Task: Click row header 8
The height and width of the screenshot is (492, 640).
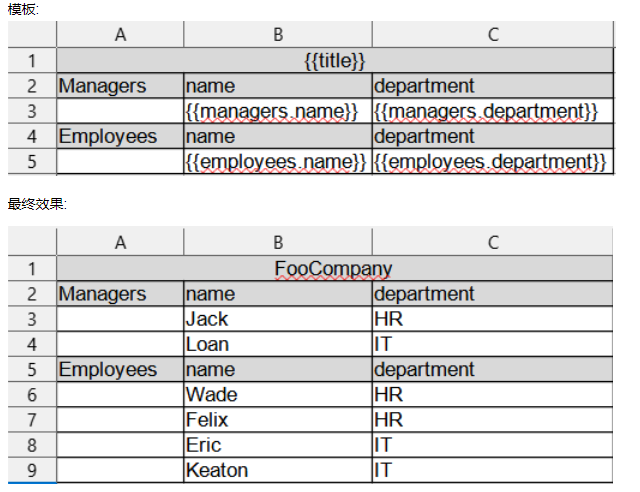Action: coord(31,444)
